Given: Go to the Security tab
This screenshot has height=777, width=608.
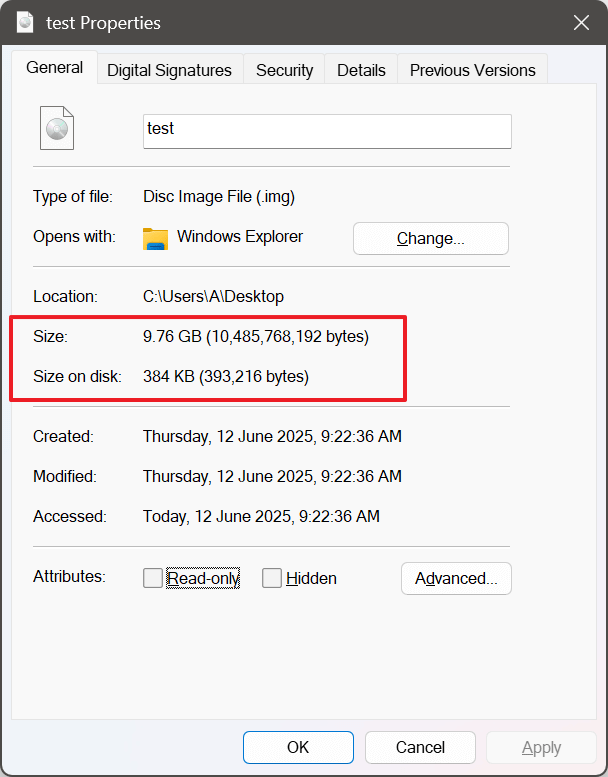Looking at the screenshot, I should tap(284, 70).
